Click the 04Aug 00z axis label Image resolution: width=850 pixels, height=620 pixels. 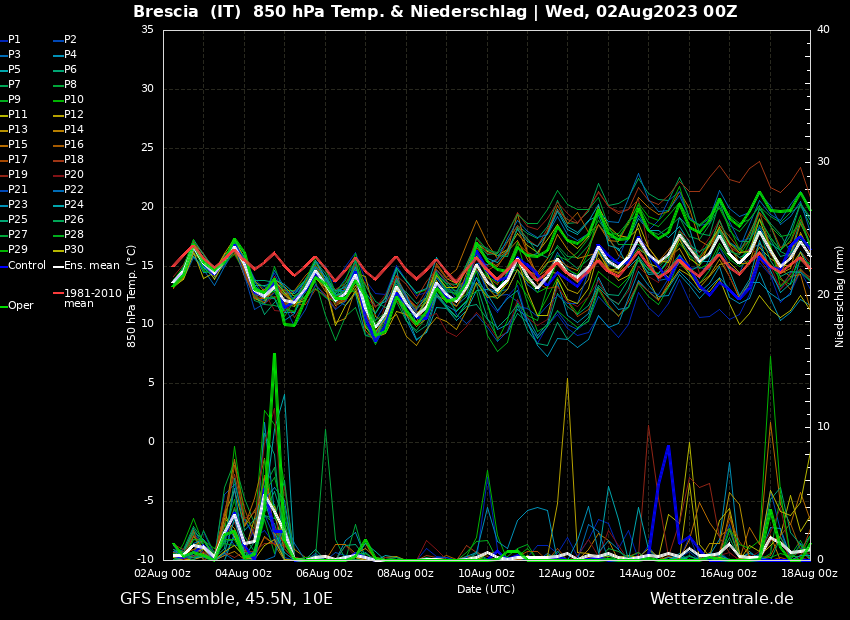244,573
